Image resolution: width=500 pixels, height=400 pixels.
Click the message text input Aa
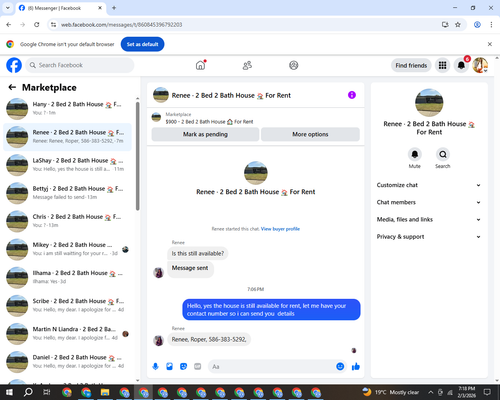[272, 367]
